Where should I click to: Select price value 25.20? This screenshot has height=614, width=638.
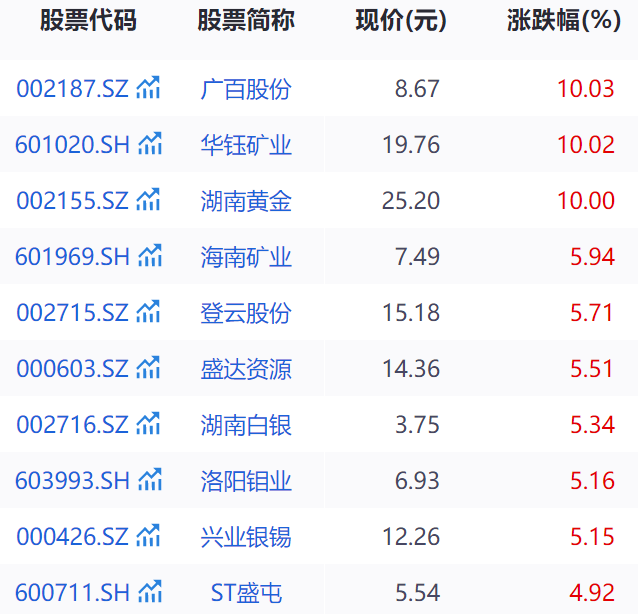(x=411, y=200)
